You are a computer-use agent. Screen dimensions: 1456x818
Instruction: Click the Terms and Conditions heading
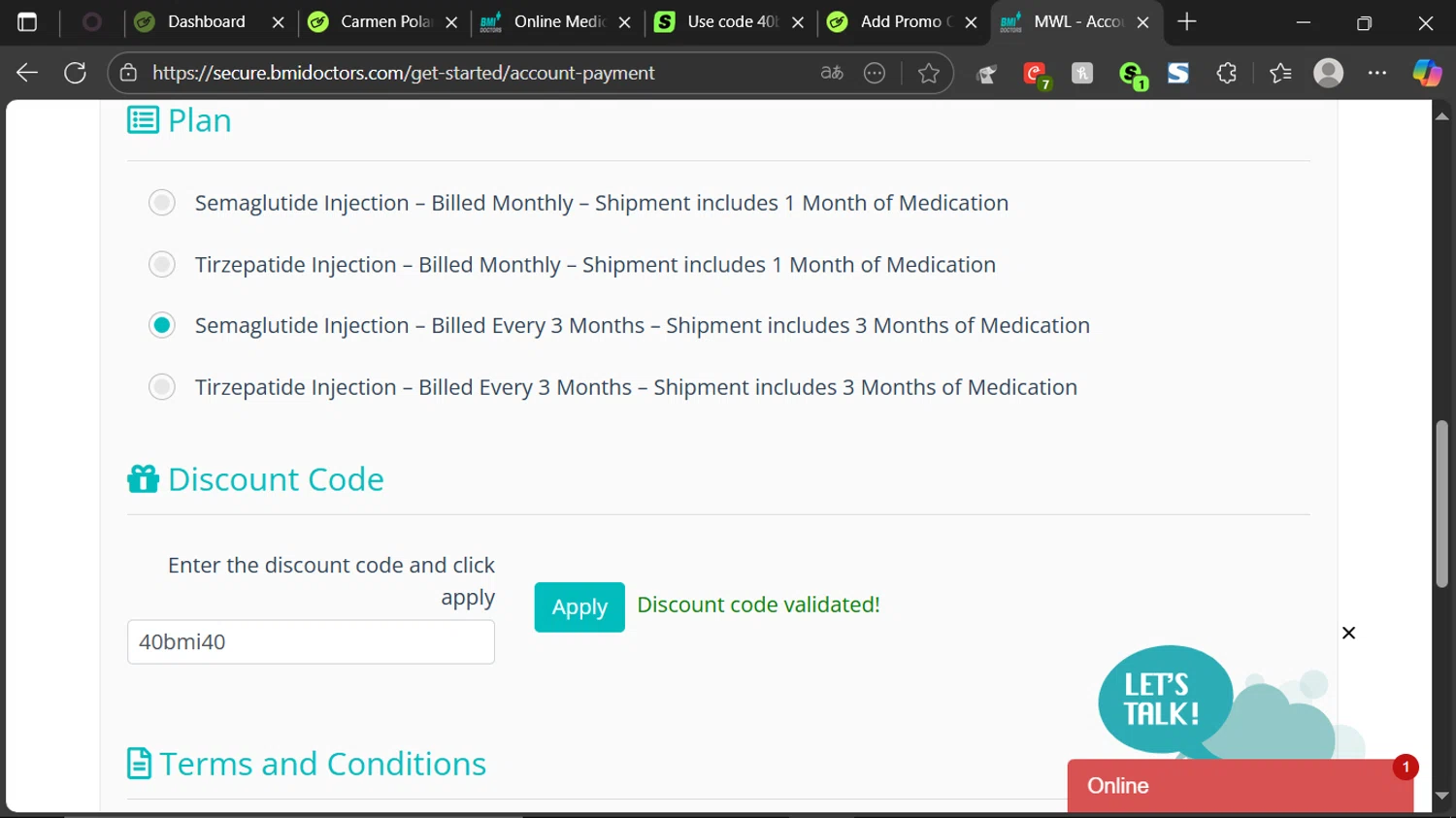coord(323,764)
